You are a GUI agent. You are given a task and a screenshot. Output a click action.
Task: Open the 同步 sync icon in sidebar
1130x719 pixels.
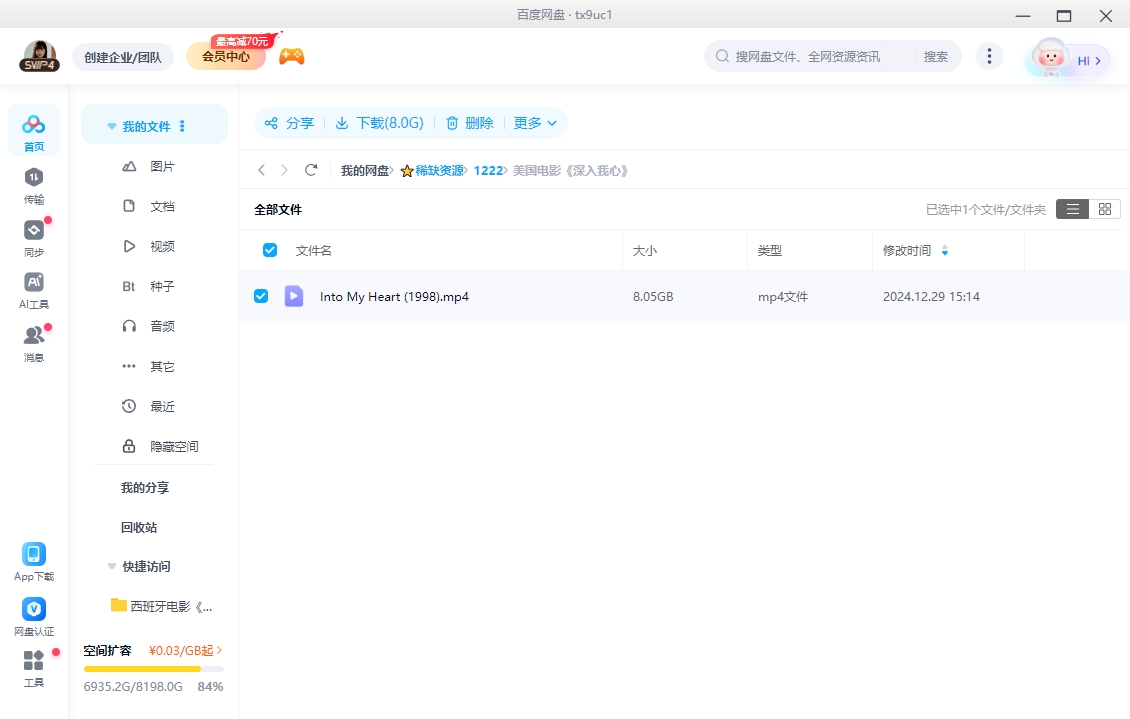pyautogui.click(x=34, y=231)
